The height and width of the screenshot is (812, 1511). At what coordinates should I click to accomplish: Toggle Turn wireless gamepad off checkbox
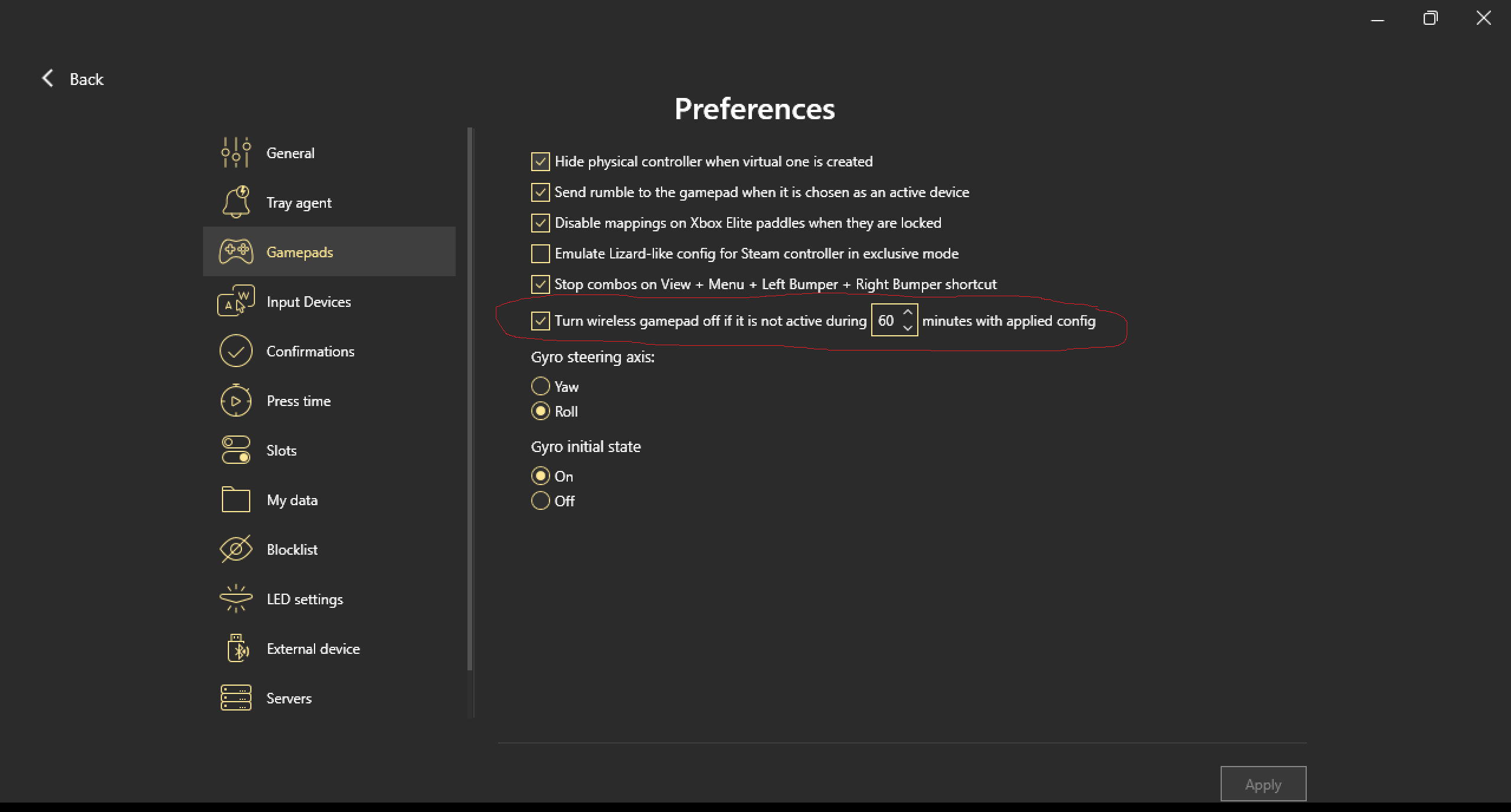(x=540, y=321)
